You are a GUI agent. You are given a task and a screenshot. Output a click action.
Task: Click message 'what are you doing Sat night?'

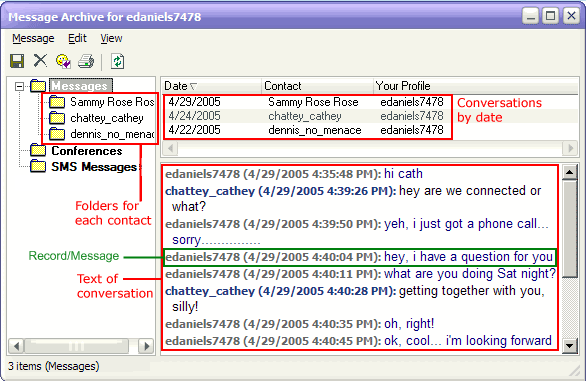point(470,274)
